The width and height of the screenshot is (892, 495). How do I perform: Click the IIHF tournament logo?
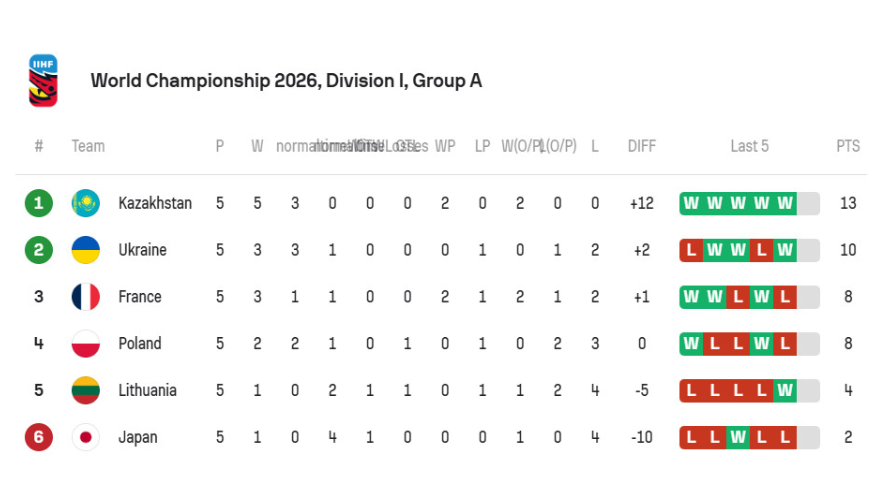tap(43, 80)
